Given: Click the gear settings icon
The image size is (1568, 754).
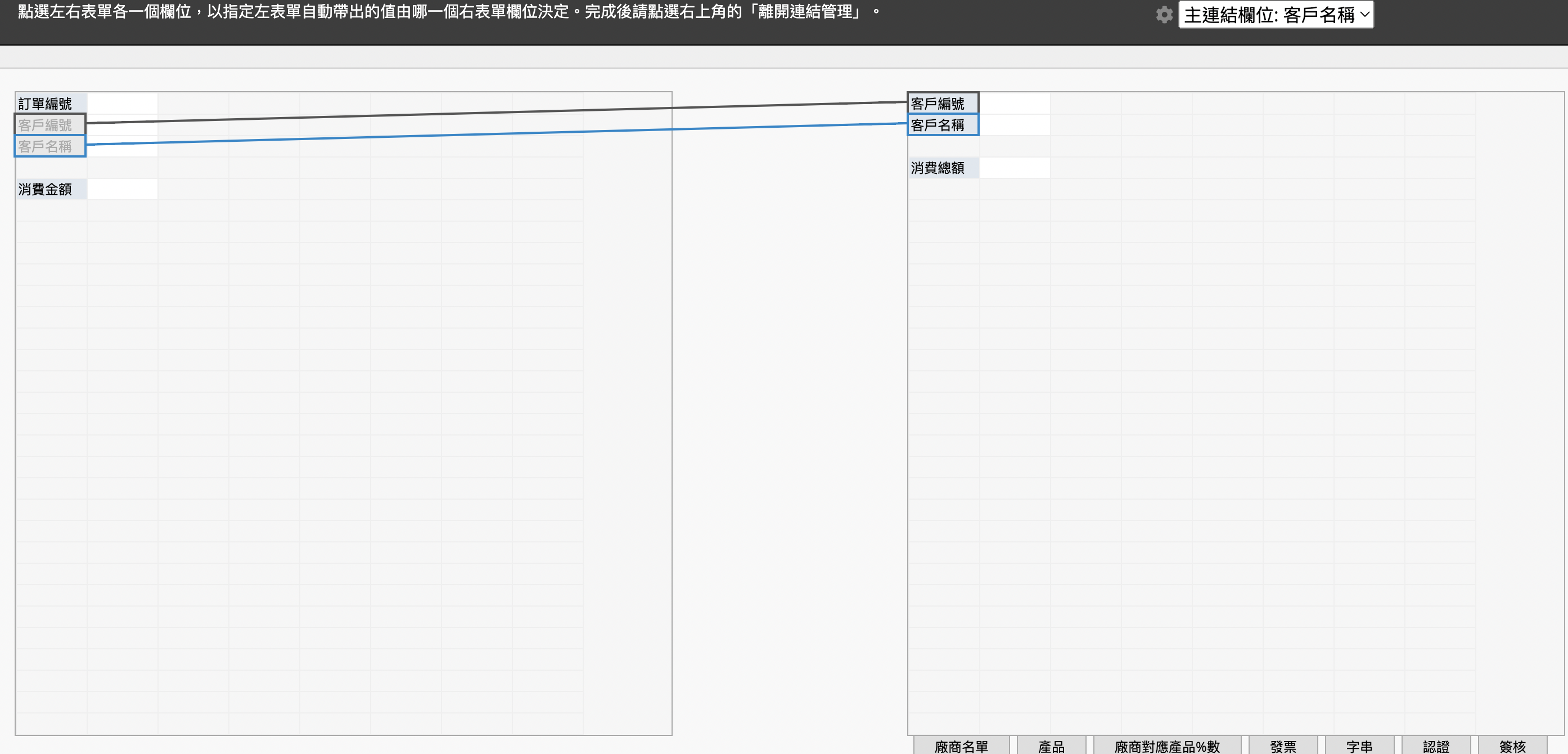Looking at the screenshot, I should pyautogui.click(x=1164, y=15).
